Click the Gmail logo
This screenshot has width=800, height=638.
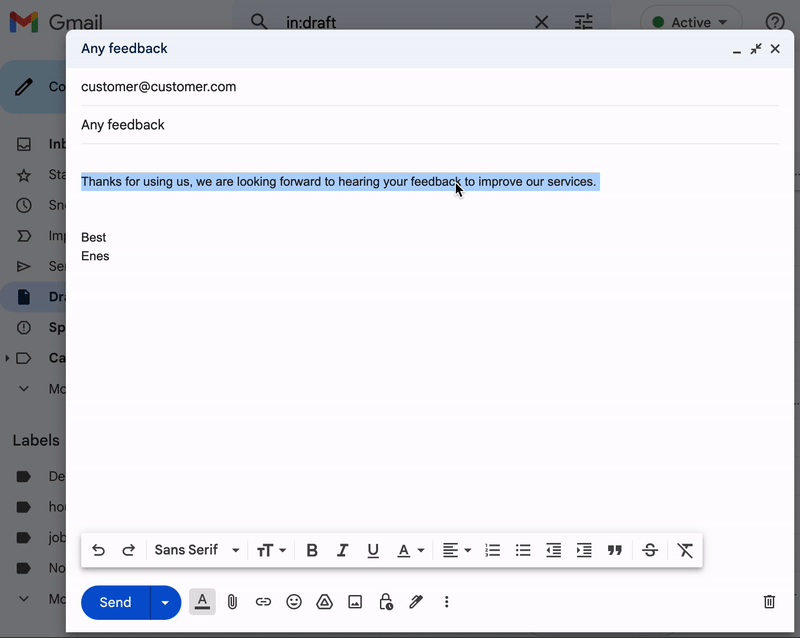tap(56, 22)
